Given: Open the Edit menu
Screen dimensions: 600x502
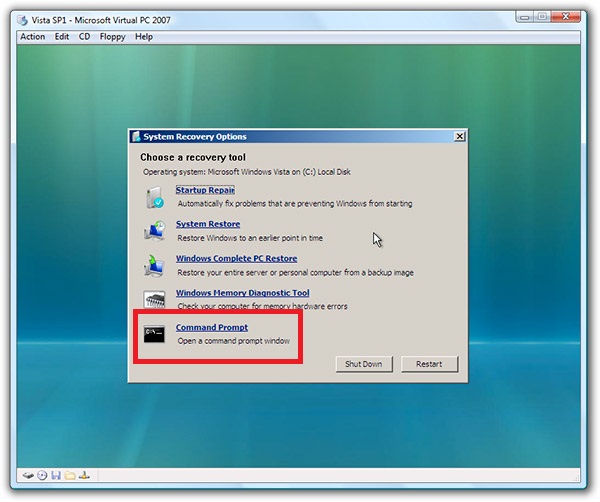Looking at the screenshot, I should coord(62,37).
